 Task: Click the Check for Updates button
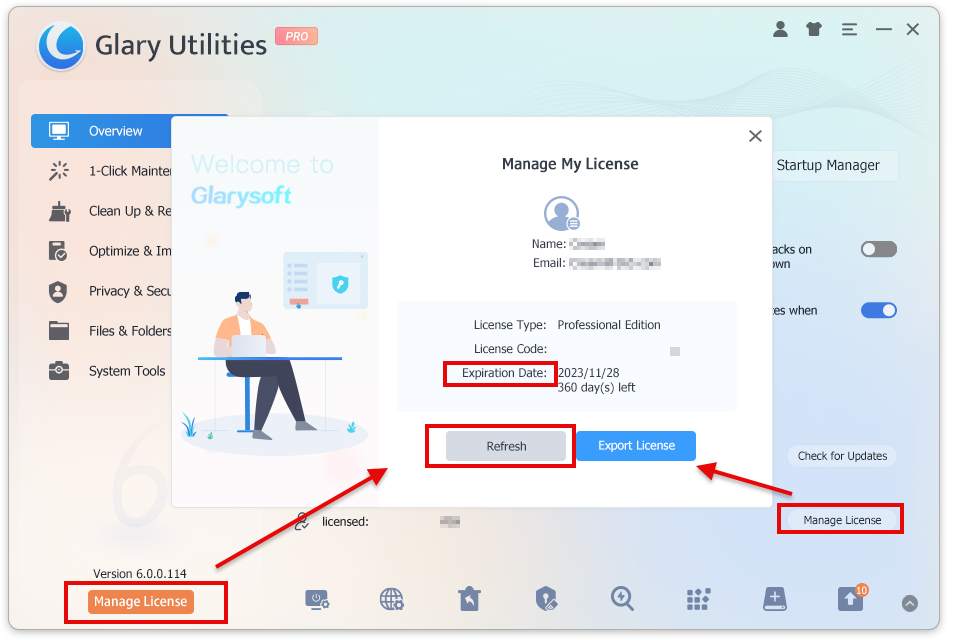pos(842,456)
